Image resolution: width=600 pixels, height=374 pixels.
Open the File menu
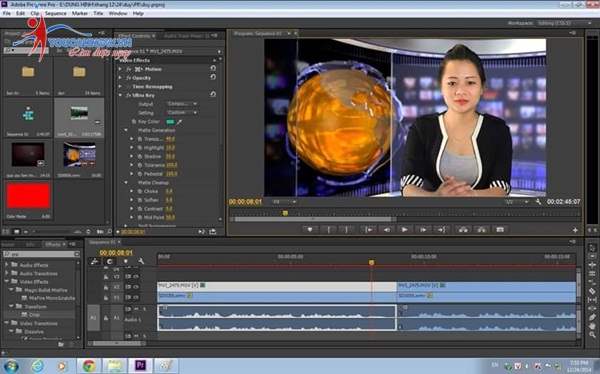pos(7,13)
